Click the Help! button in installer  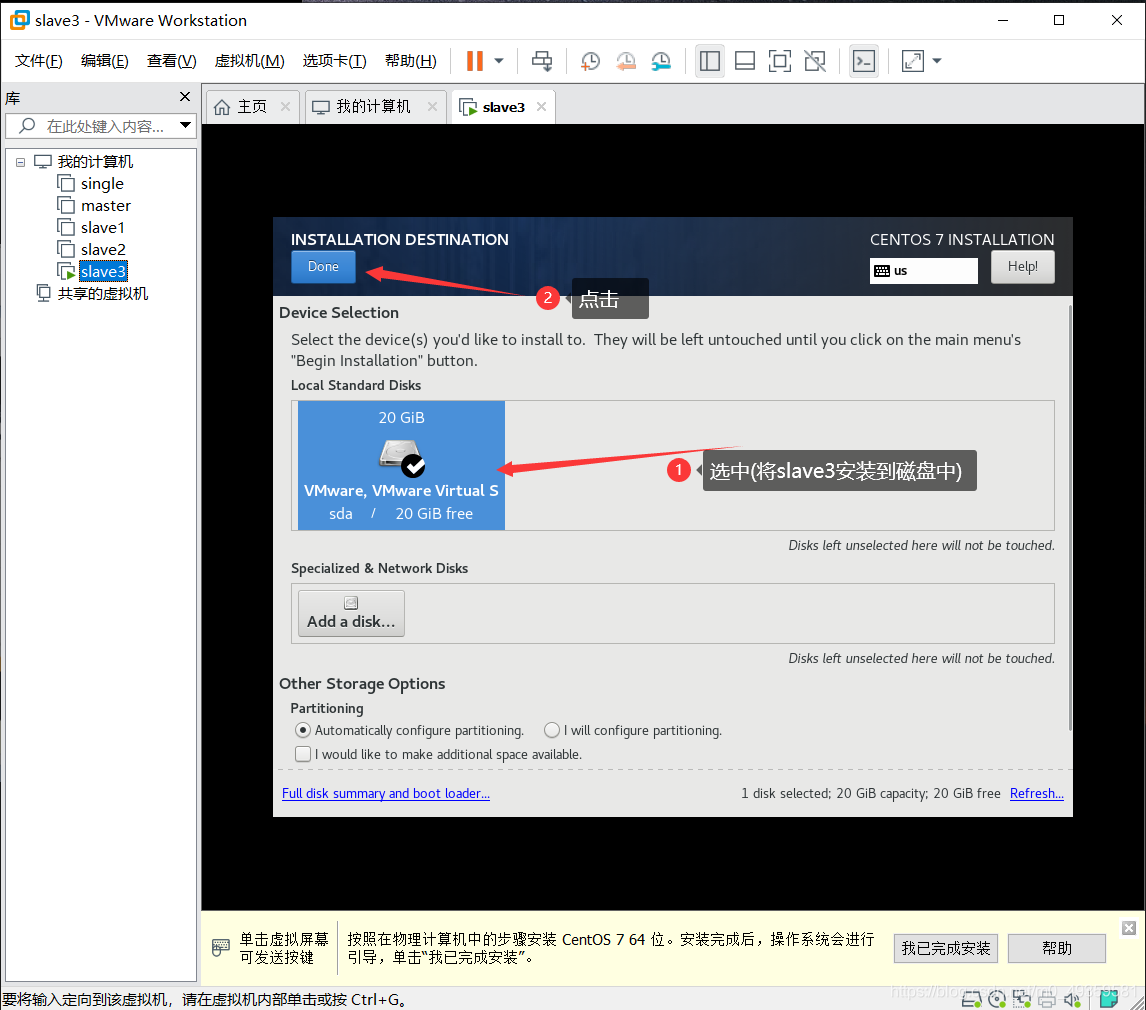click(x=1022, y=267)
